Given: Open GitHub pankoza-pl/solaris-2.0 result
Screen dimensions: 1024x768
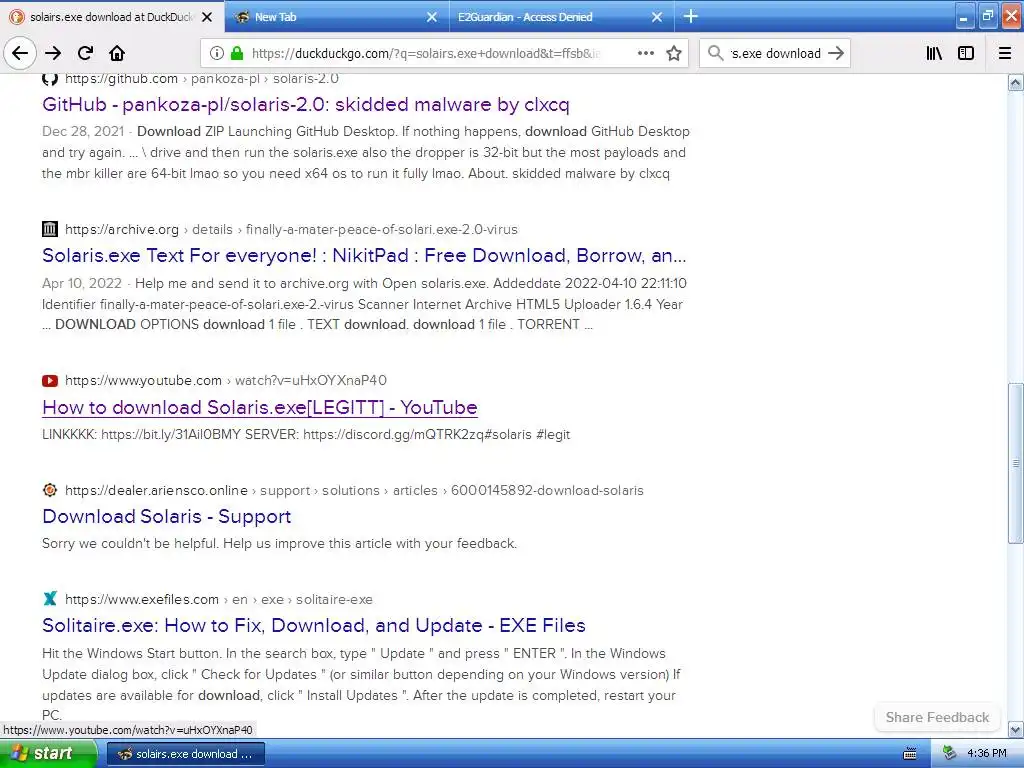Looking at the screenshot, I should [x=306, y=104].
